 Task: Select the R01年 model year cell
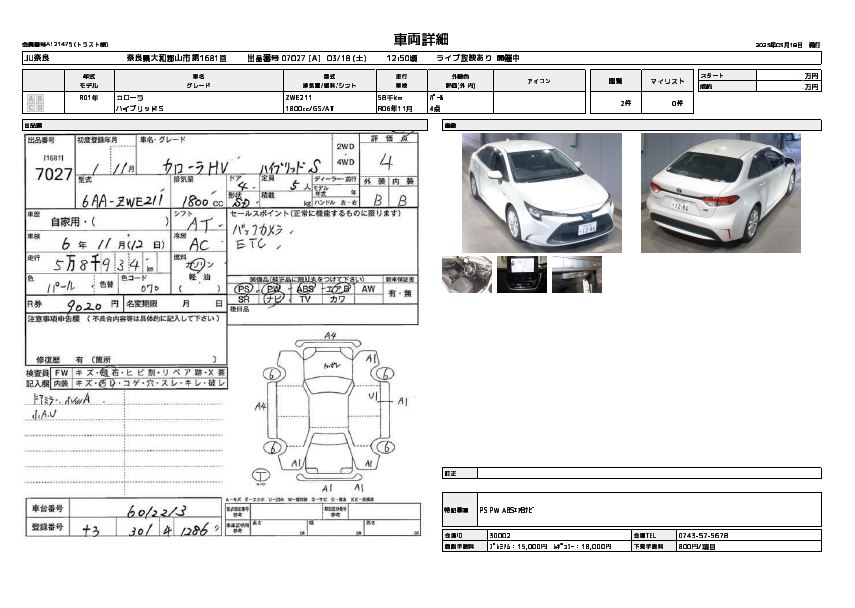(x=89, y=98)
